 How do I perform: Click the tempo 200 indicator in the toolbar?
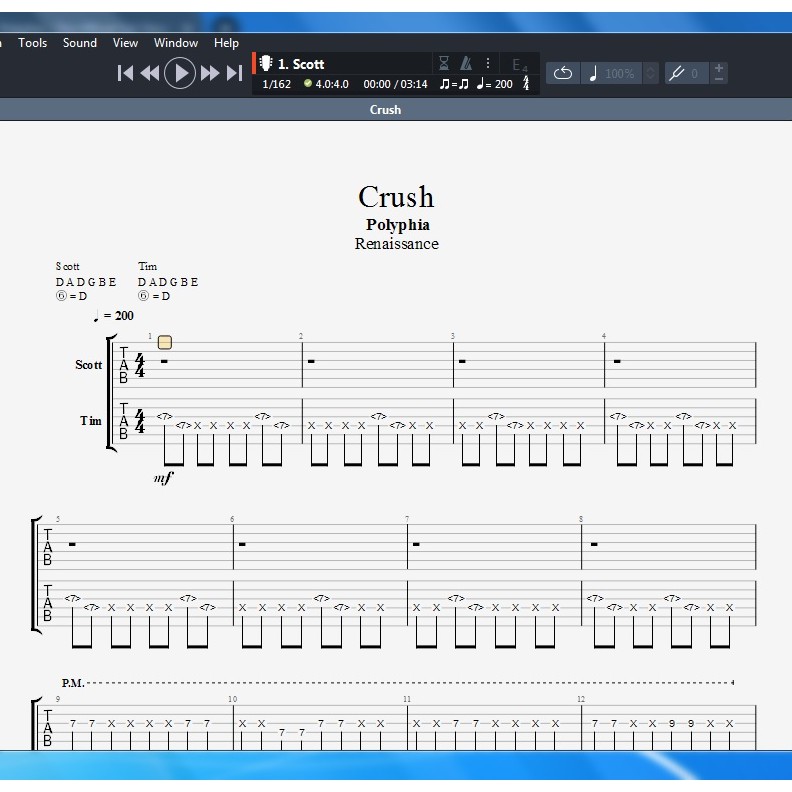point(495,84)
